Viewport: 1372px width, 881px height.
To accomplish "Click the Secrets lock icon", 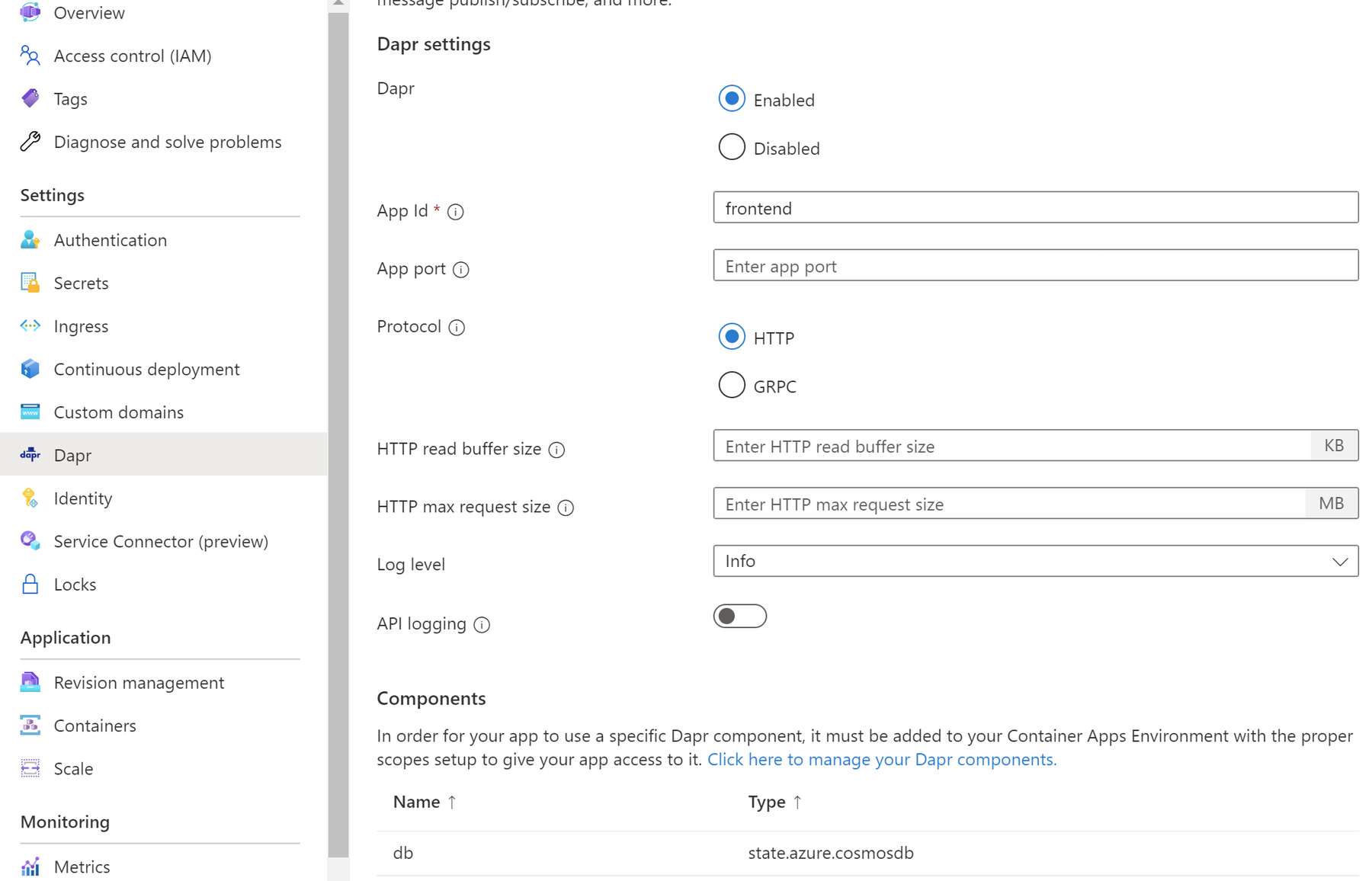I will click(30, 283).
